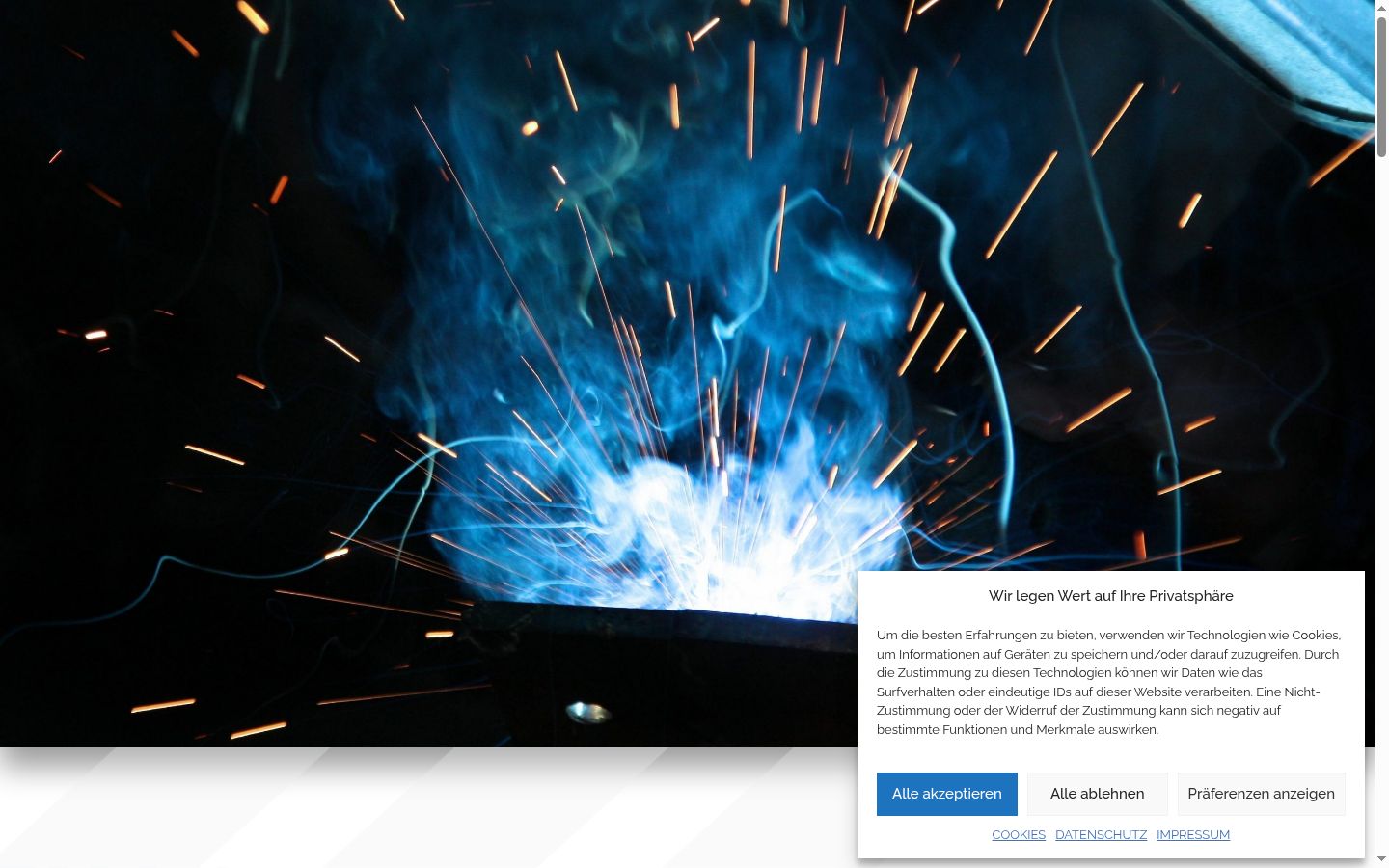Image resolution: width=1389 pixels, height=868 pixels.
Task: Visit the IMPRESSUM link
Action: tap(1193, 835)
